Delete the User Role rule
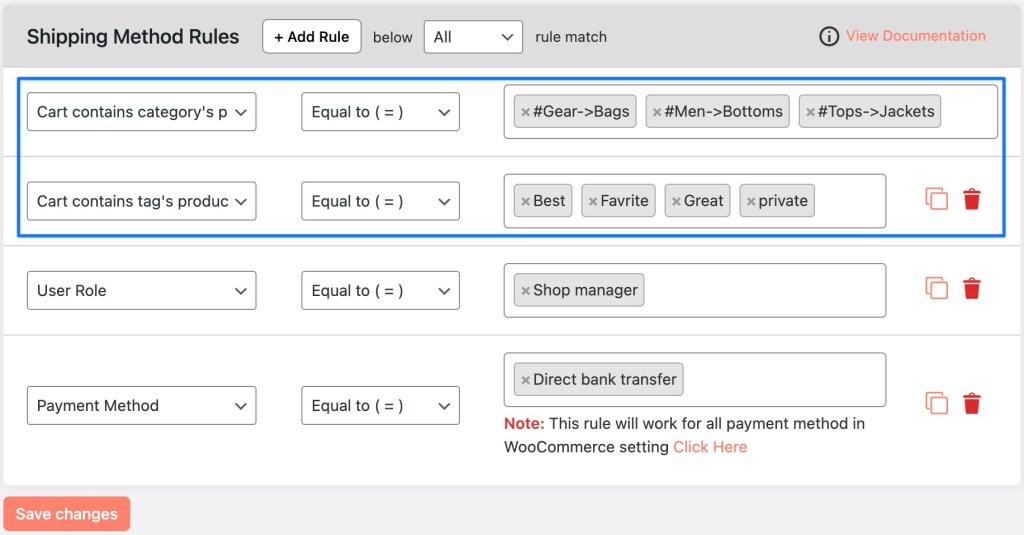 (x=971, y=289)
